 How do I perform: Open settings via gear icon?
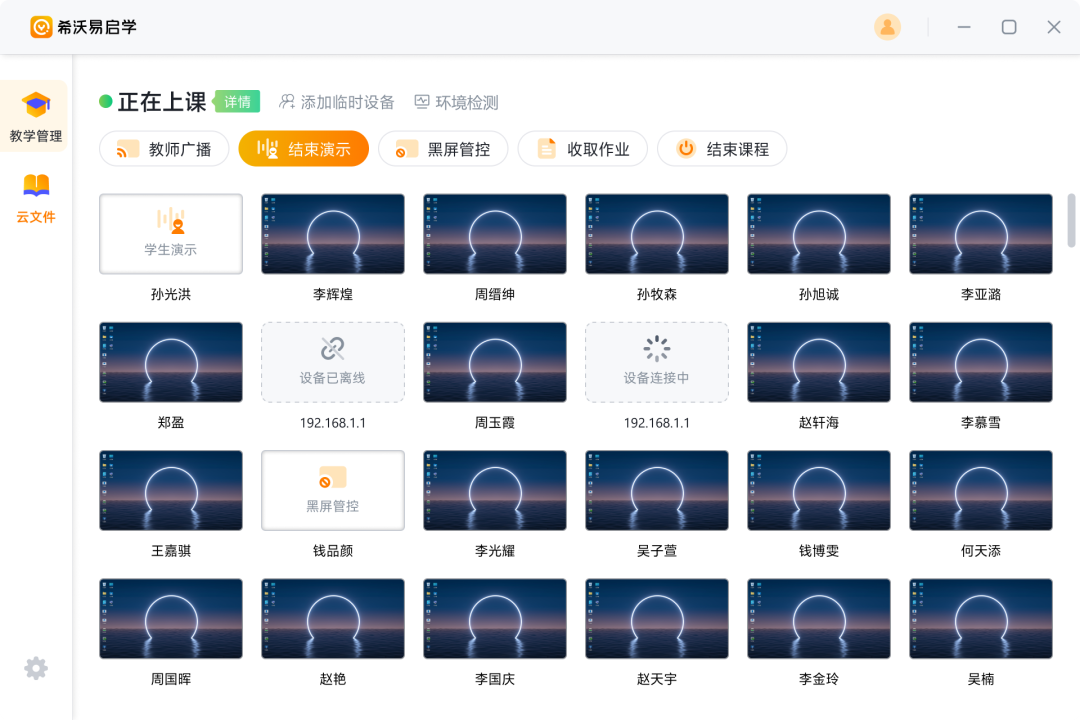(36, 668)
